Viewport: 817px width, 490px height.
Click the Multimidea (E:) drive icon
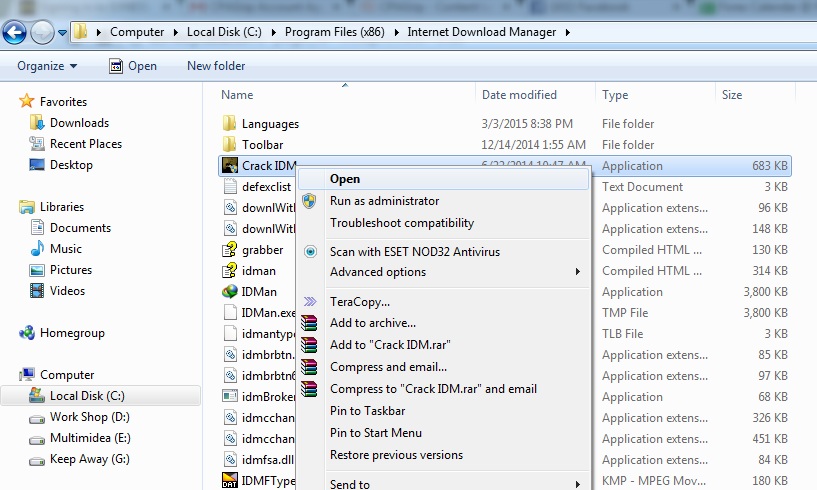coord(36,440)
